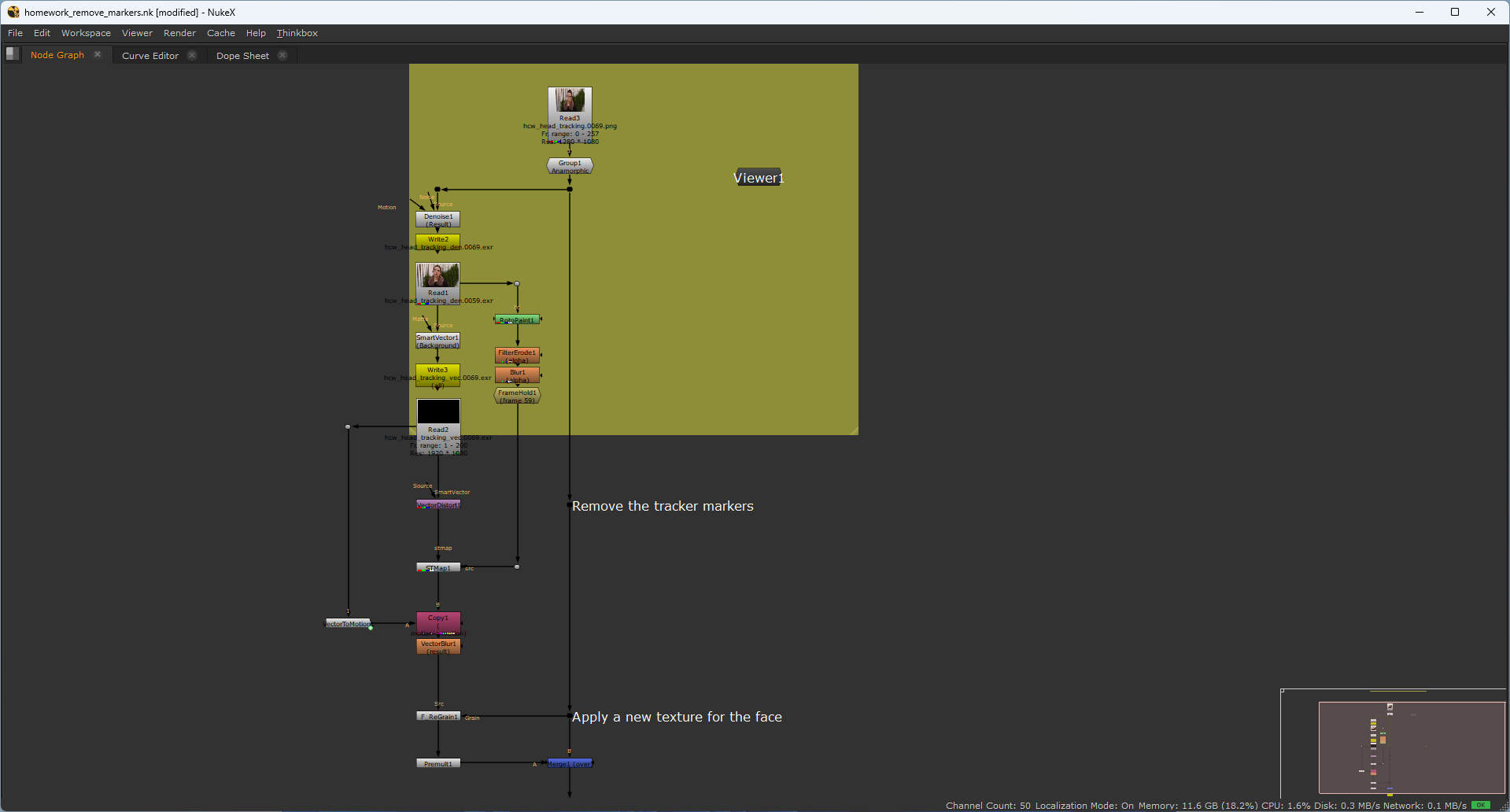Click the Viewer1 node
The height and width of the screenshot is (812, 1510).
click(x=759, y=178)
